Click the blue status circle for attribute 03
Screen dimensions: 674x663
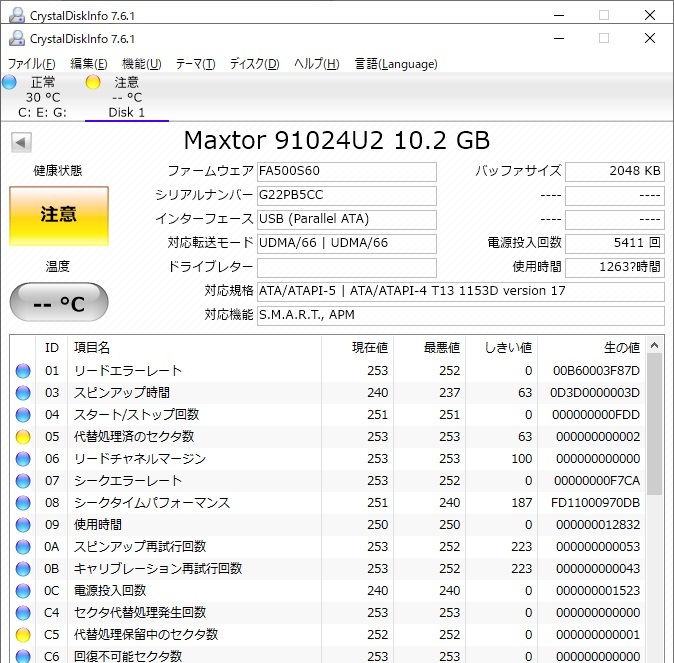[x=23, y=393]
